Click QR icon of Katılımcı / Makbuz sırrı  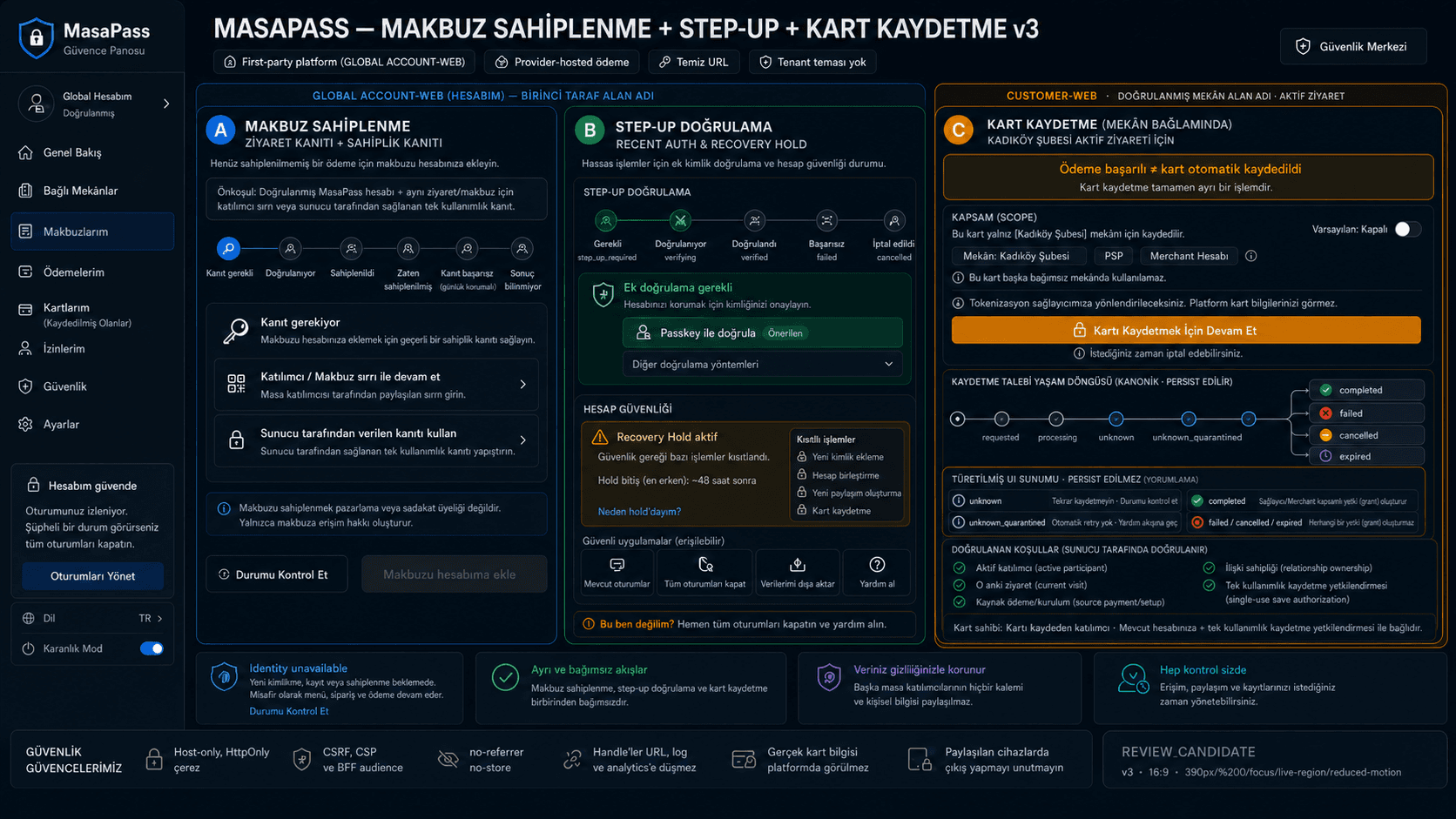coord(236,384)
